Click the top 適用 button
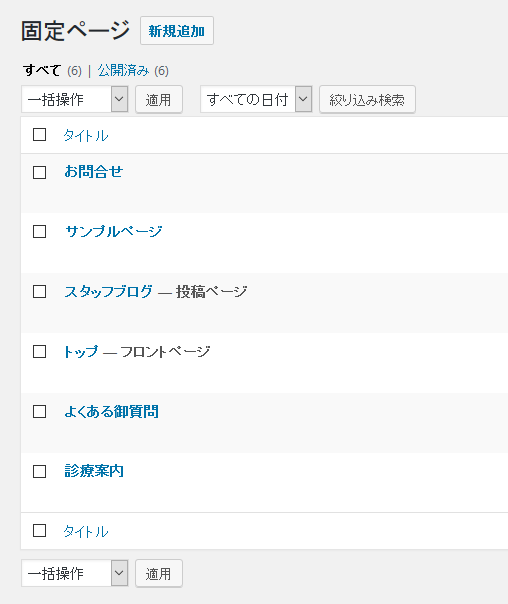This screenshot has width=508, height=604. click(159, 100)
